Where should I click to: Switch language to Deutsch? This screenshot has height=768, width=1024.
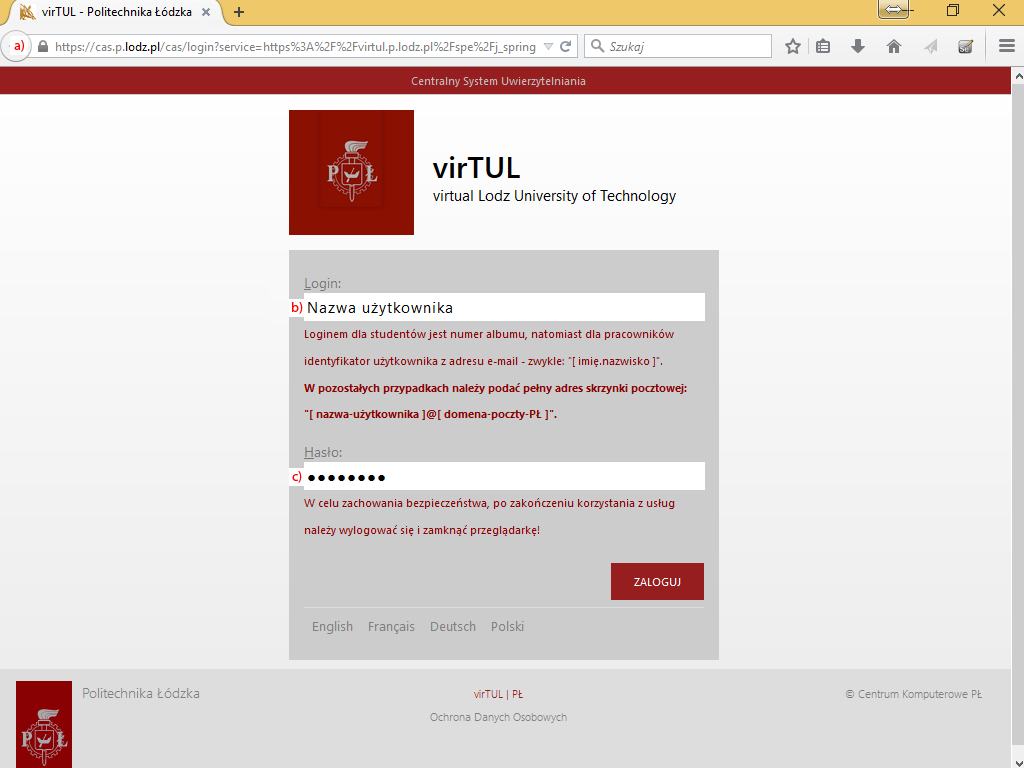pyautogui.click(x=453, y=626)
